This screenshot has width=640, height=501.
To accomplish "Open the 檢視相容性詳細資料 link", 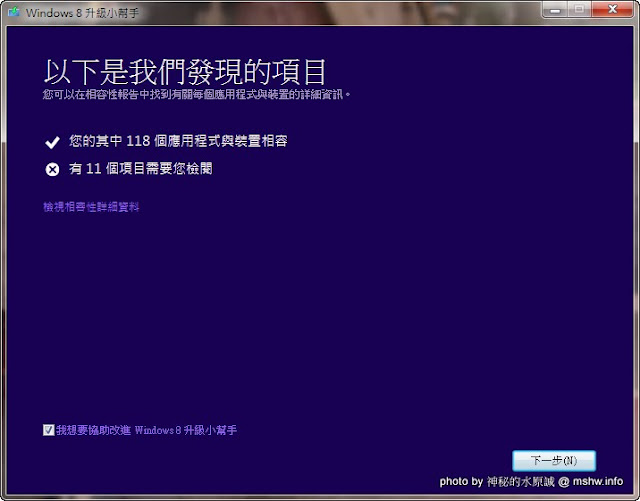I will tap(91, 207).
